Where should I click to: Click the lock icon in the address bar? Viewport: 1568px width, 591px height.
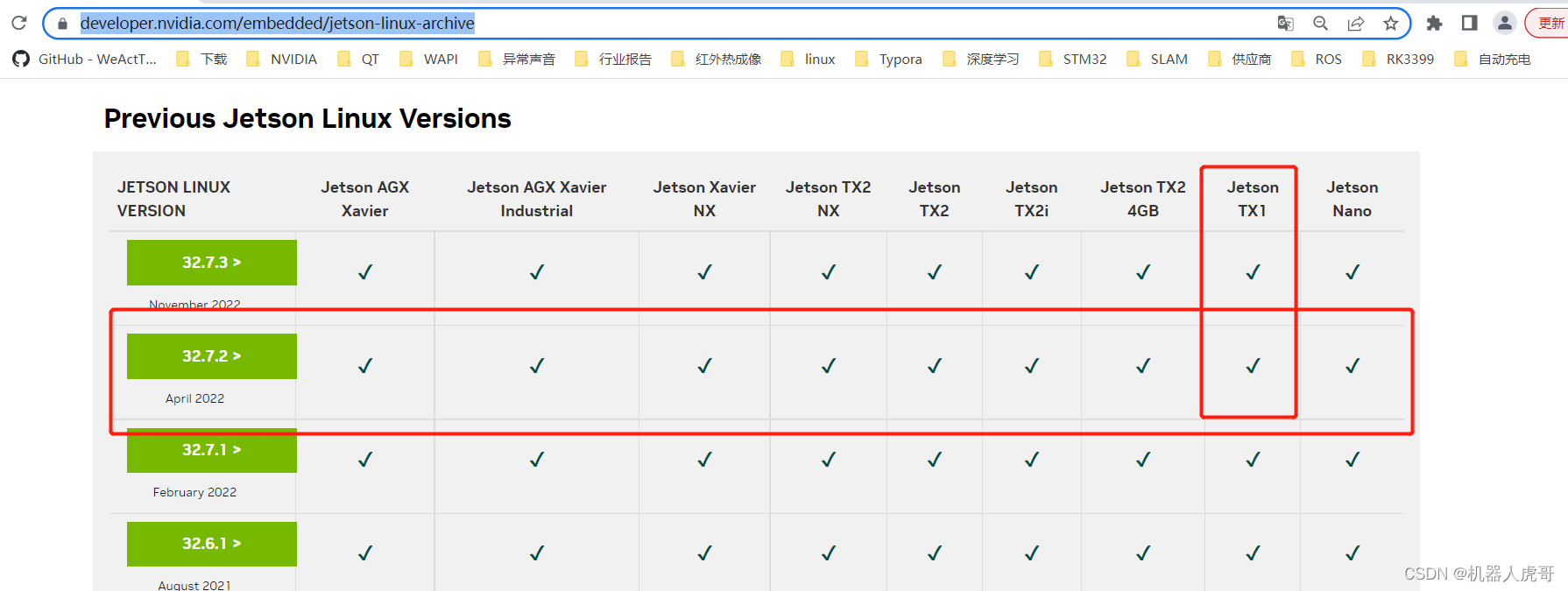pos(62,24)
